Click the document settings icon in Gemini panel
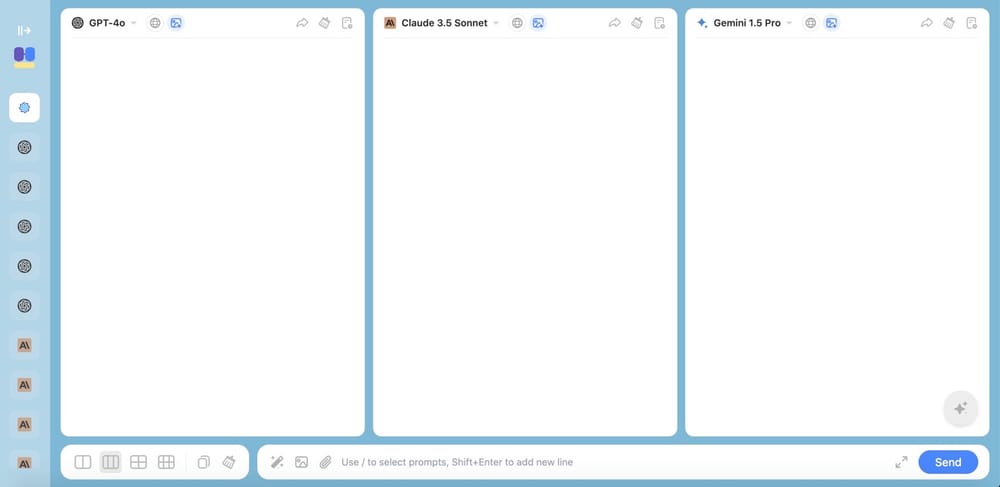Viewport: 1000px width, 487px height. click(971, 23)
